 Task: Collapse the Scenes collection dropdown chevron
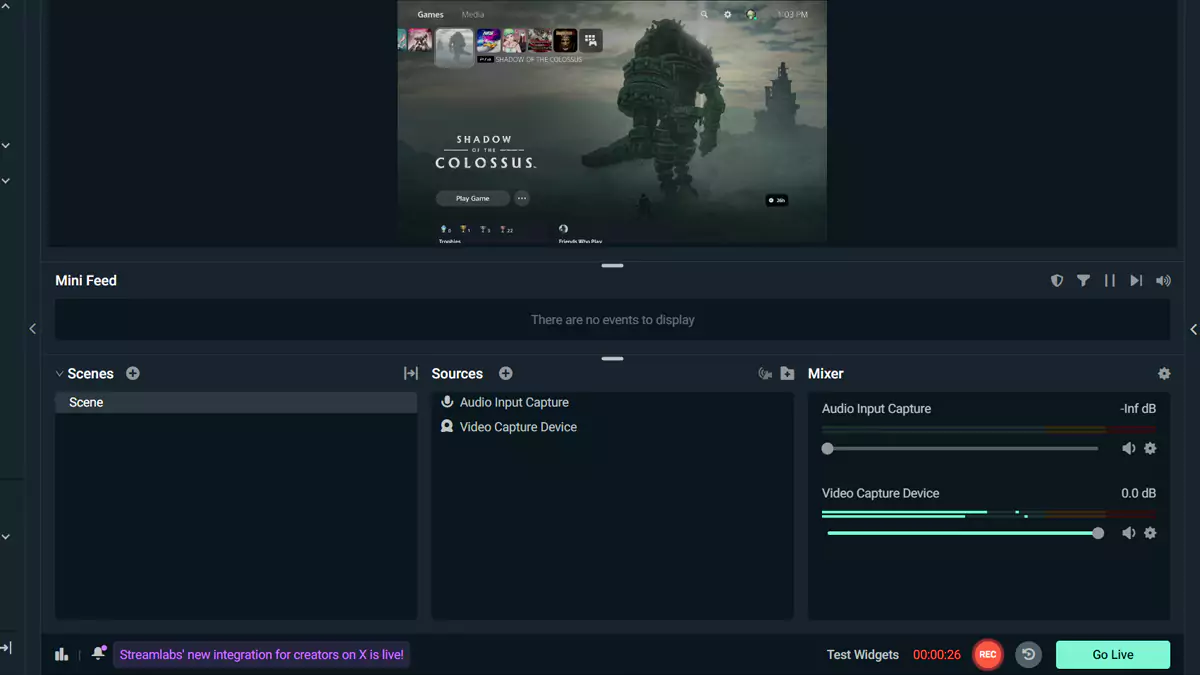point(59,373)
